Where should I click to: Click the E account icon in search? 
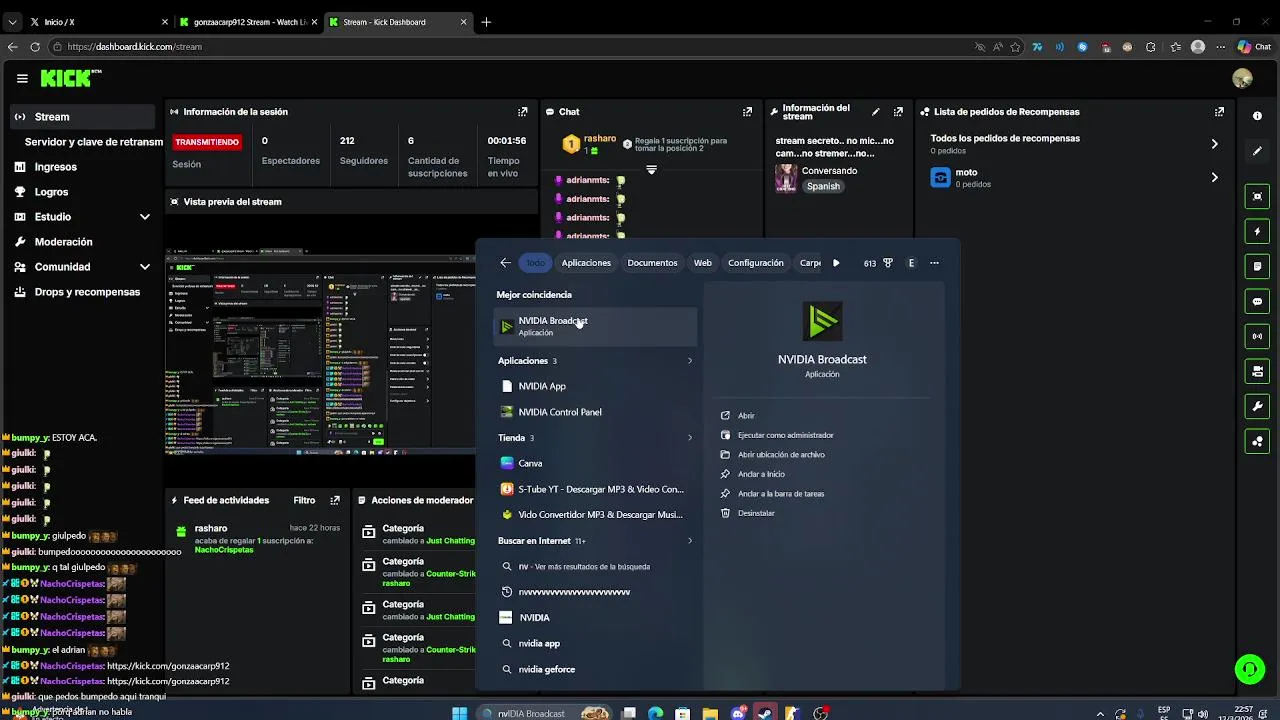[x=911, y=263]
